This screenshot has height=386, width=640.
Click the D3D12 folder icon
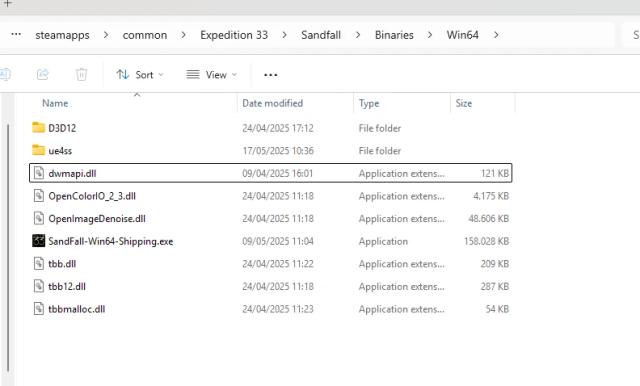point(38,128)
